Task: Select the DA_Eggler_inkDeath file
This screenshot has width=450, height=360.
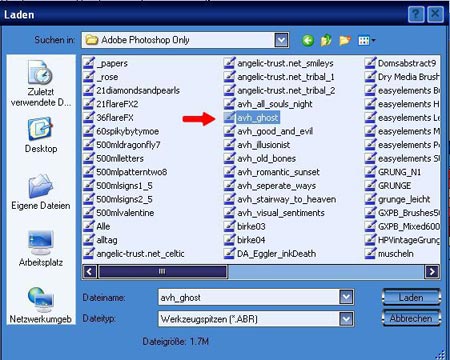Action: point(270,254)
